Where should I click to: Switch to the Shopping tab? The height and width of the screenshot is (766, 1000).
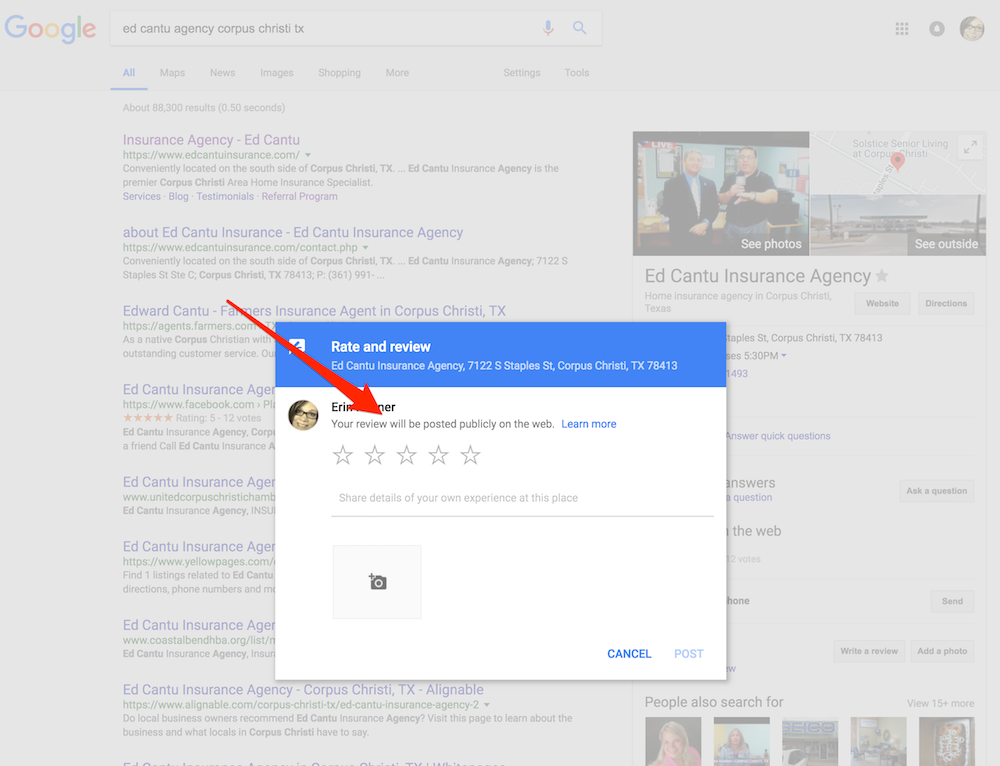339,73
